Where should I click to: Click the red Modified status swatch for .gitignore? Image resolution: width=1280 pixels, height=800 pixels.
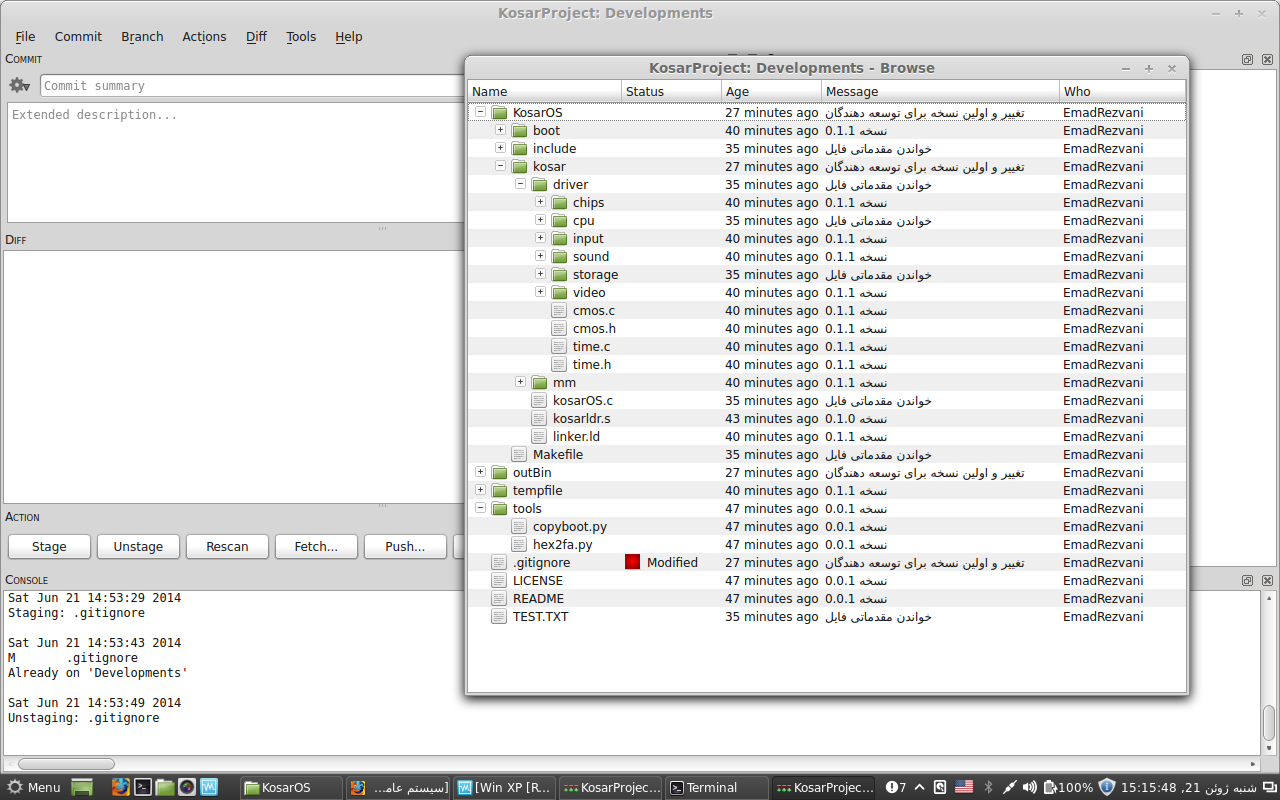tap(632, 562)
